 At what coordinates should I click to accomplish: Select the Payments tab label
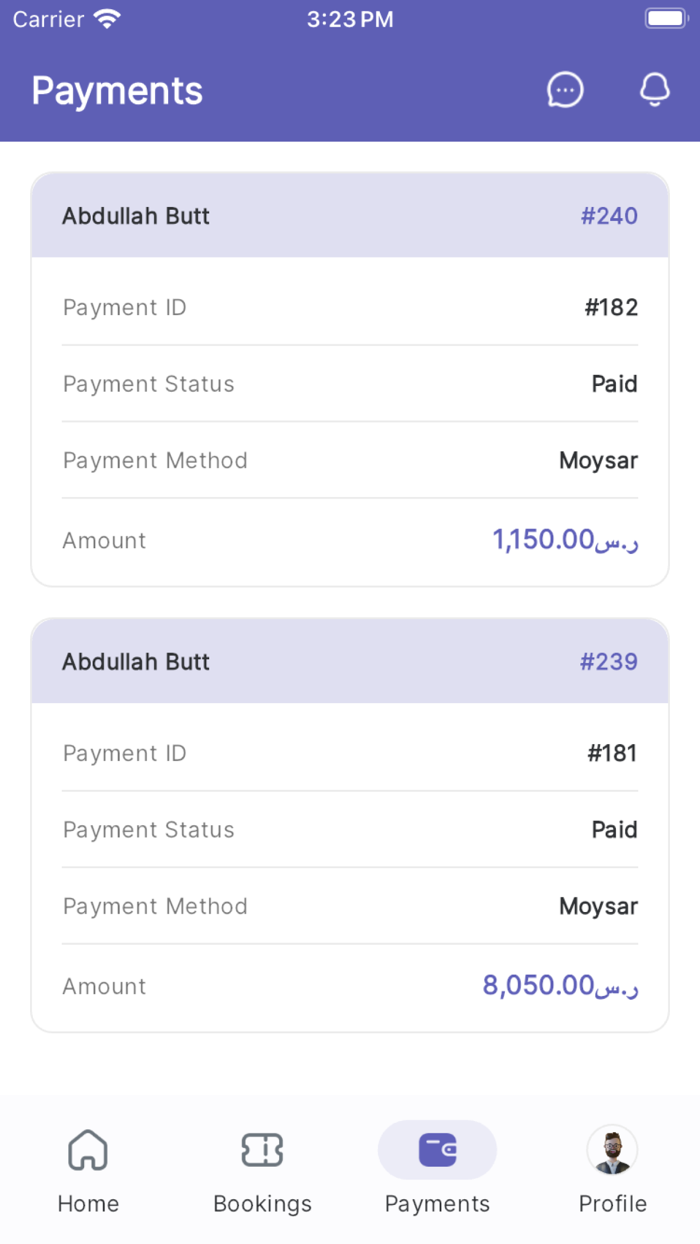(437, 1204)
